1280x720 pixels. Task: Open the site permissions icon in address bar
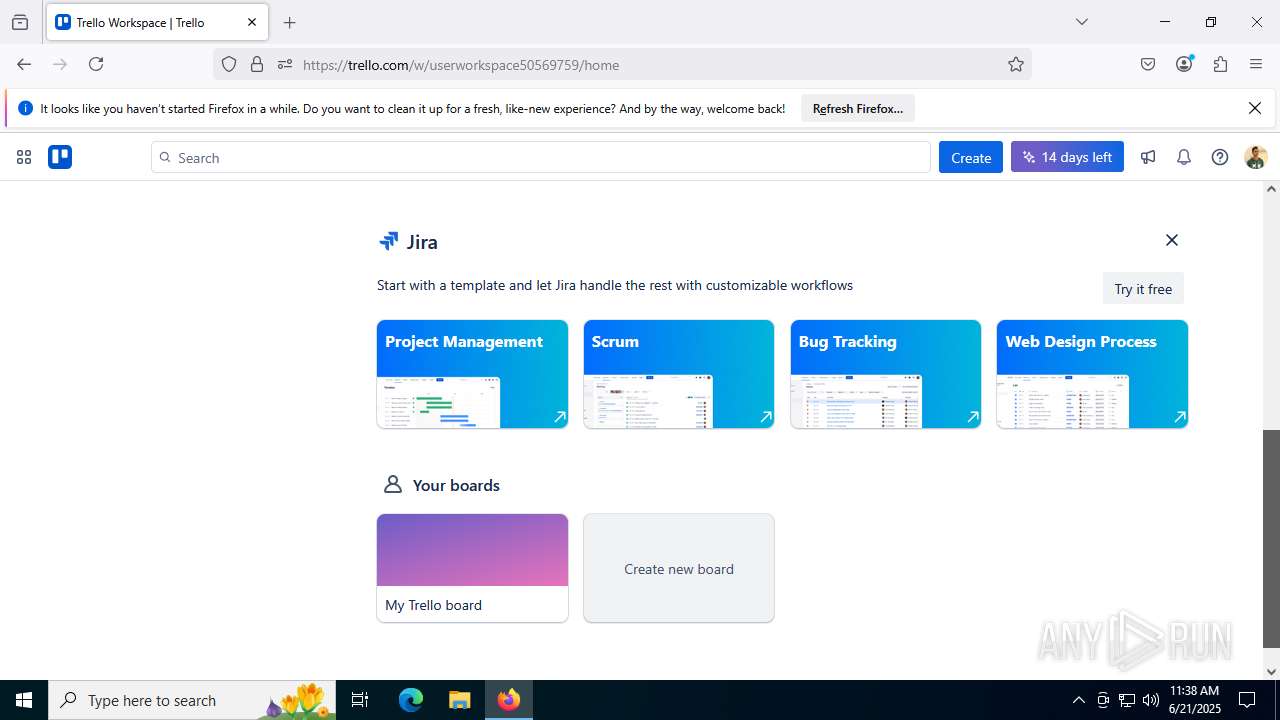(285, 65)
